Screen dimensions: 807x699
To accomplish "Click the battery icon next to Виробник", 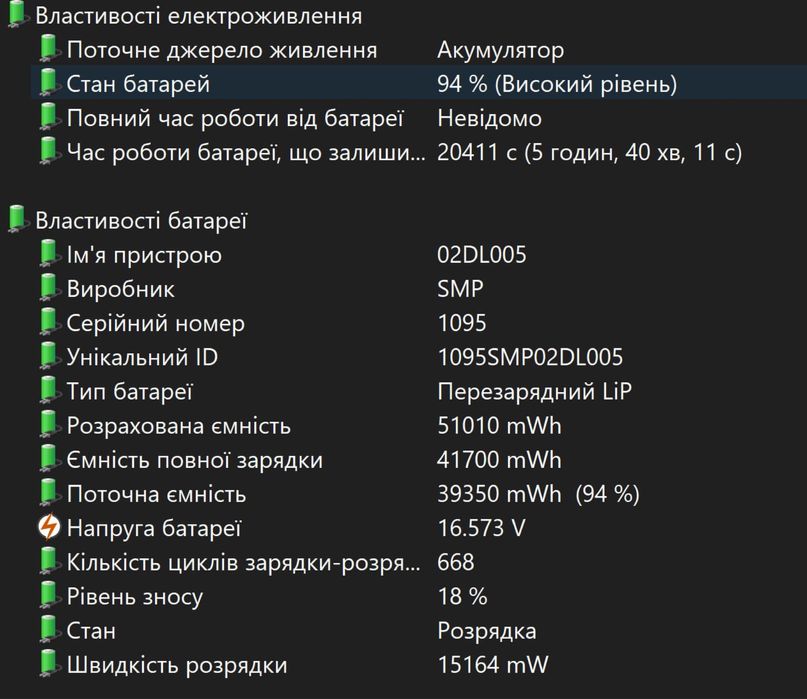I will (49, 289).
